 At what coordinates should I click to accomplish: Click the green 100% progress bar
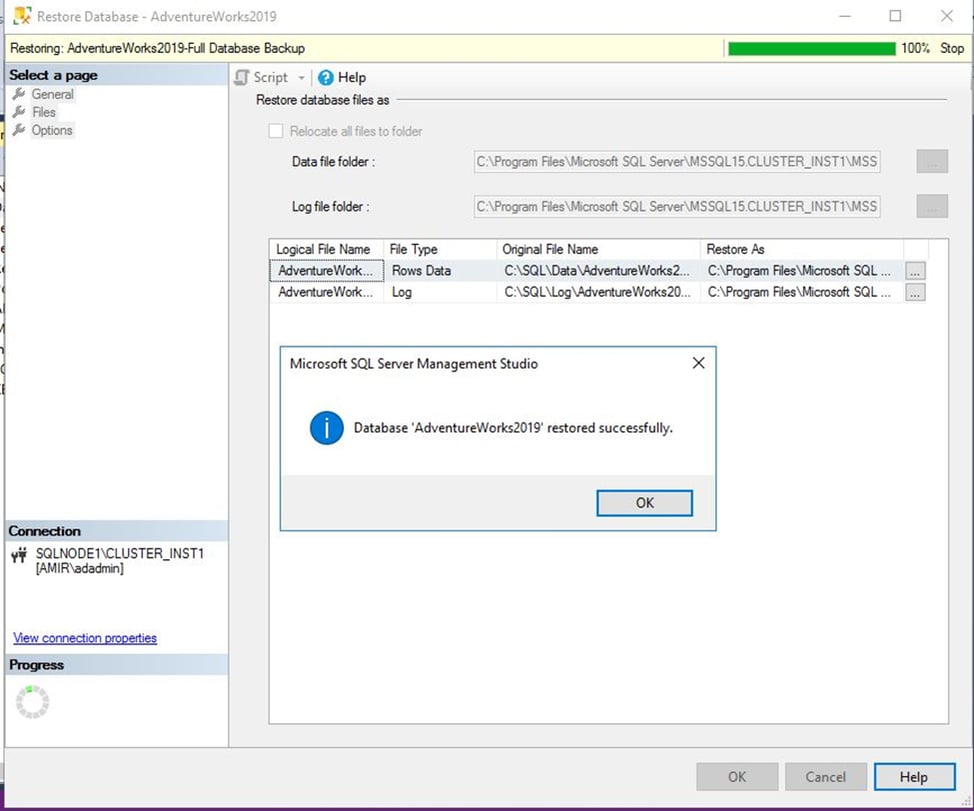(x=813, y=47)
